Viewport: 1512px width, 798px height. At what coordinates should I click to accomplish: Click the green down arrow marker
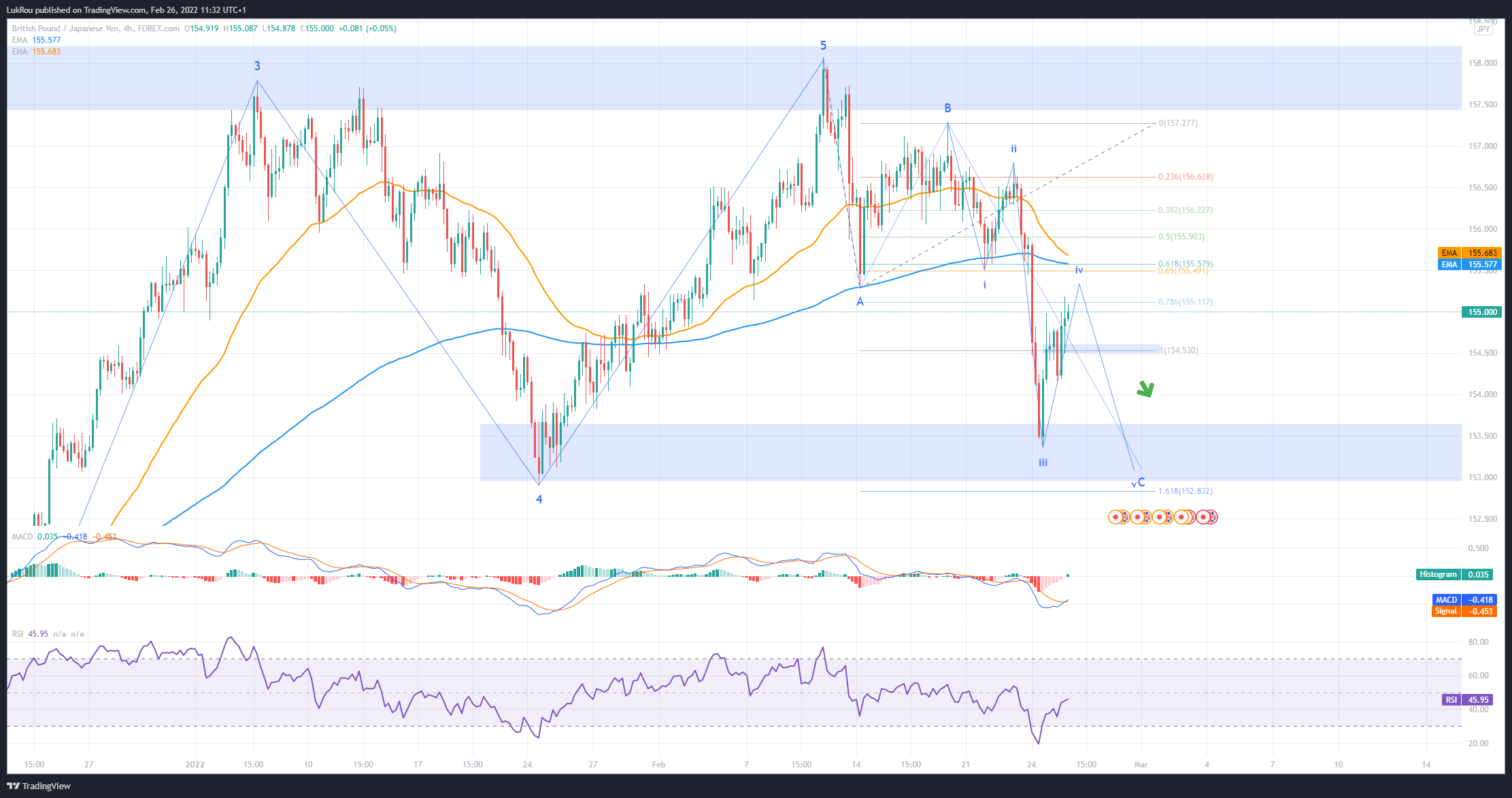point(1146,389)
